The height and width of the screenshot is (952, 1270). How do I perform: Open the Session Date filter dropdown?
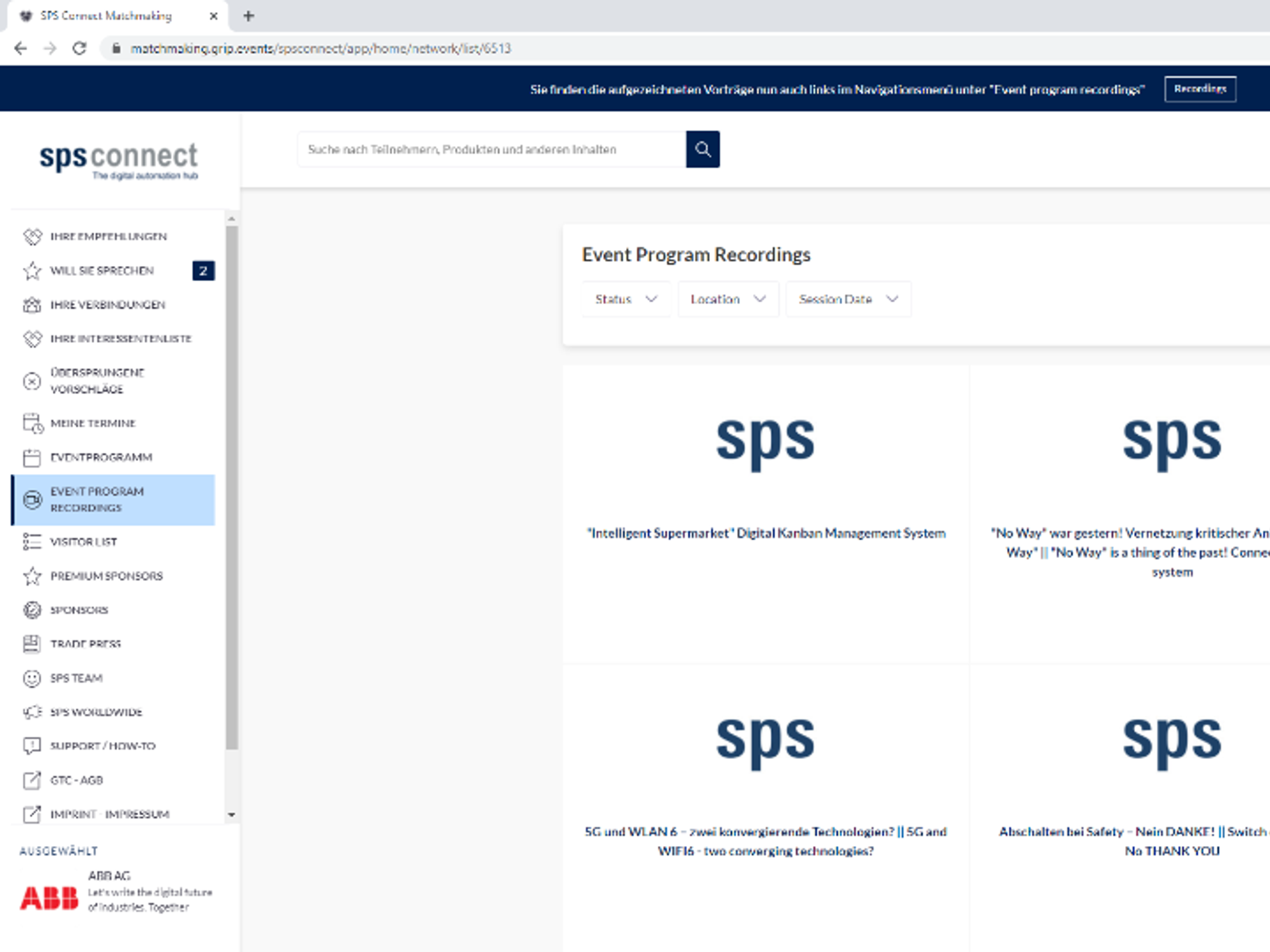tap(848, 299)
